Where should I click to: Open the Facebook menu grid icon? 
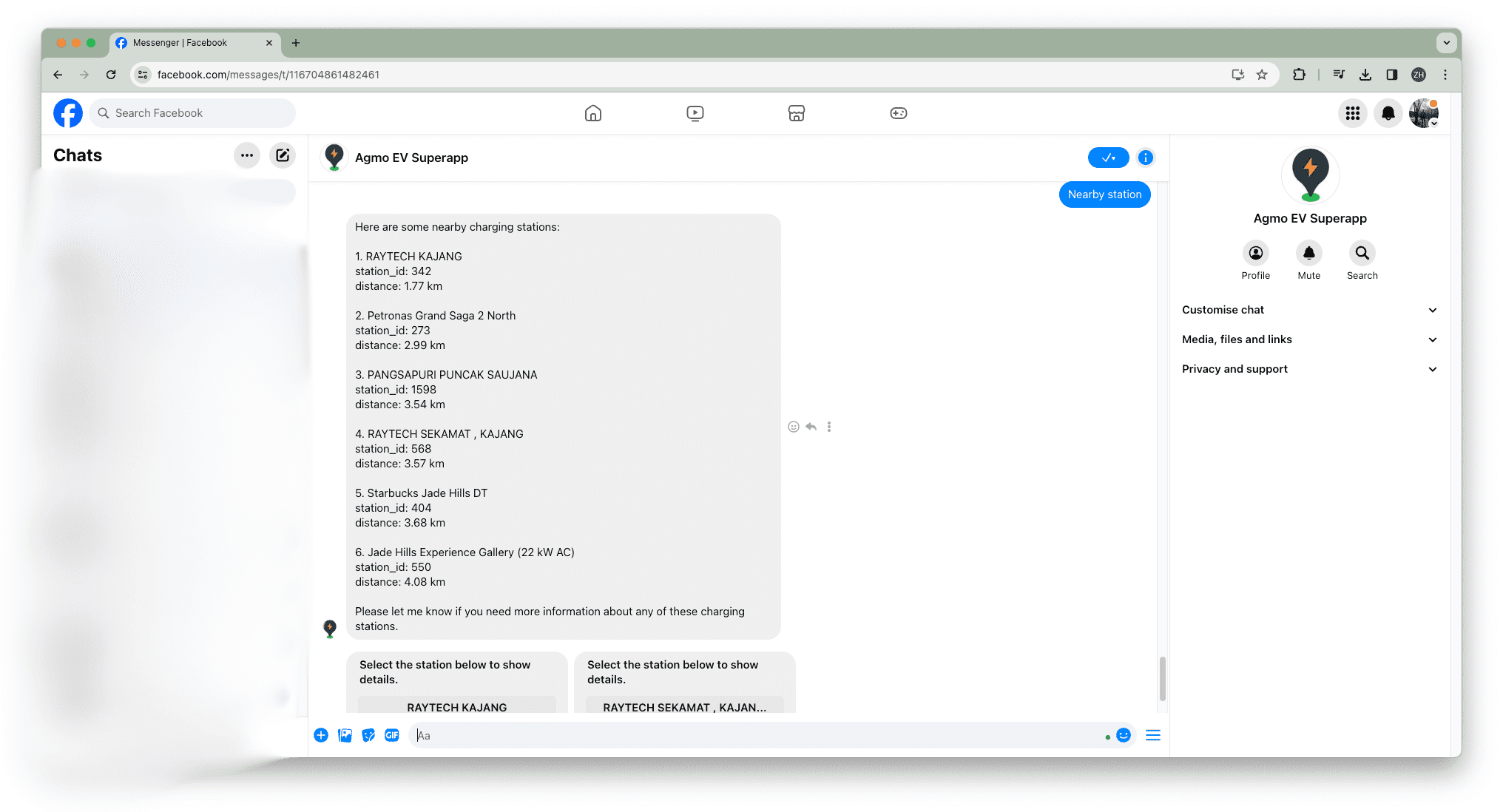tap(1353, 113)
